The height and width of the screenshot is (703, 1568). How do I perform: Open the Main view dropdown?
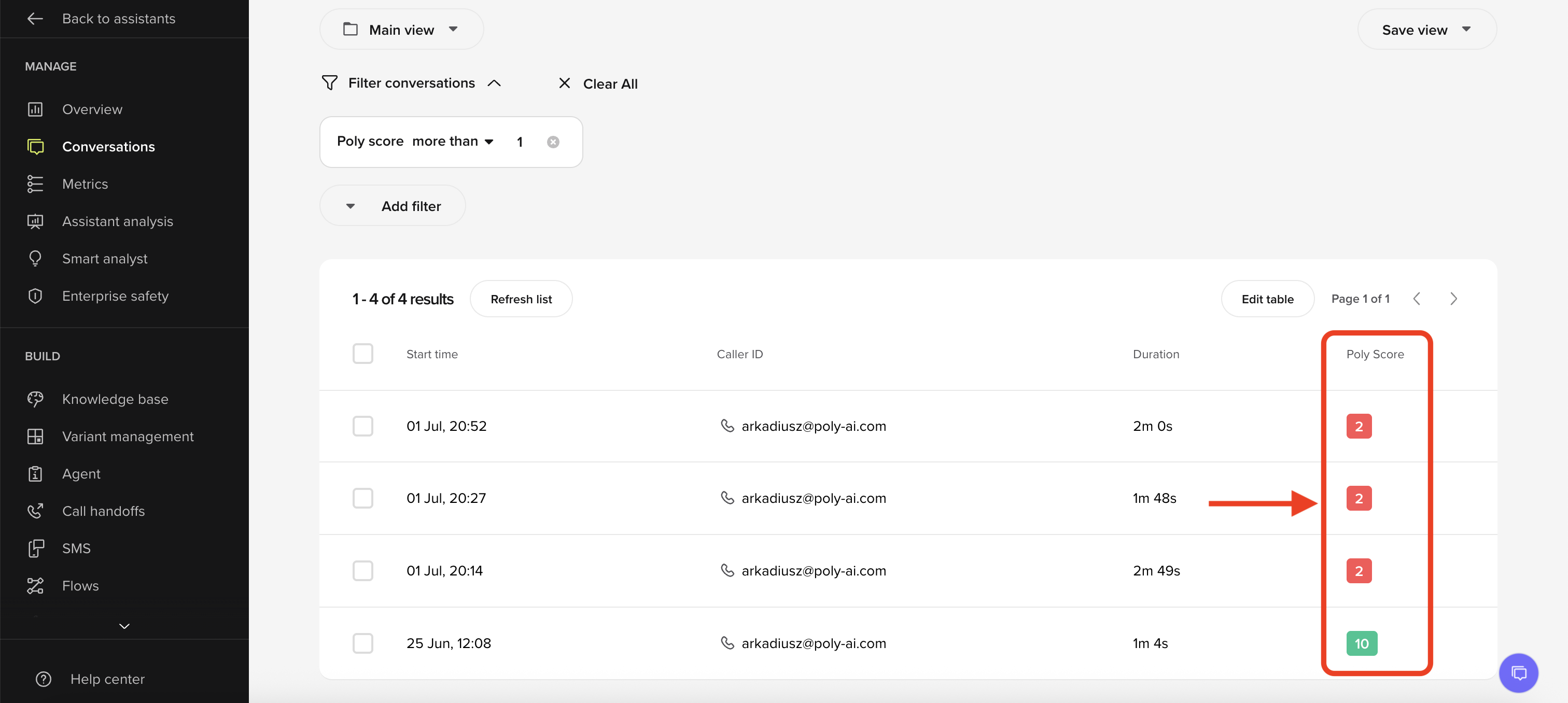401,29
